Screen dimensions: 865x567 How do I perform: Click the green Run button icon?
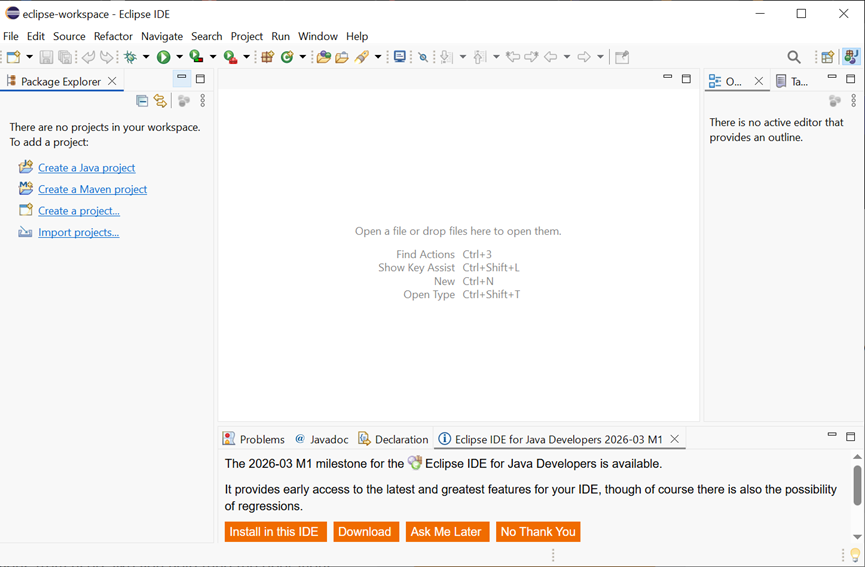[x=163, y=57]
